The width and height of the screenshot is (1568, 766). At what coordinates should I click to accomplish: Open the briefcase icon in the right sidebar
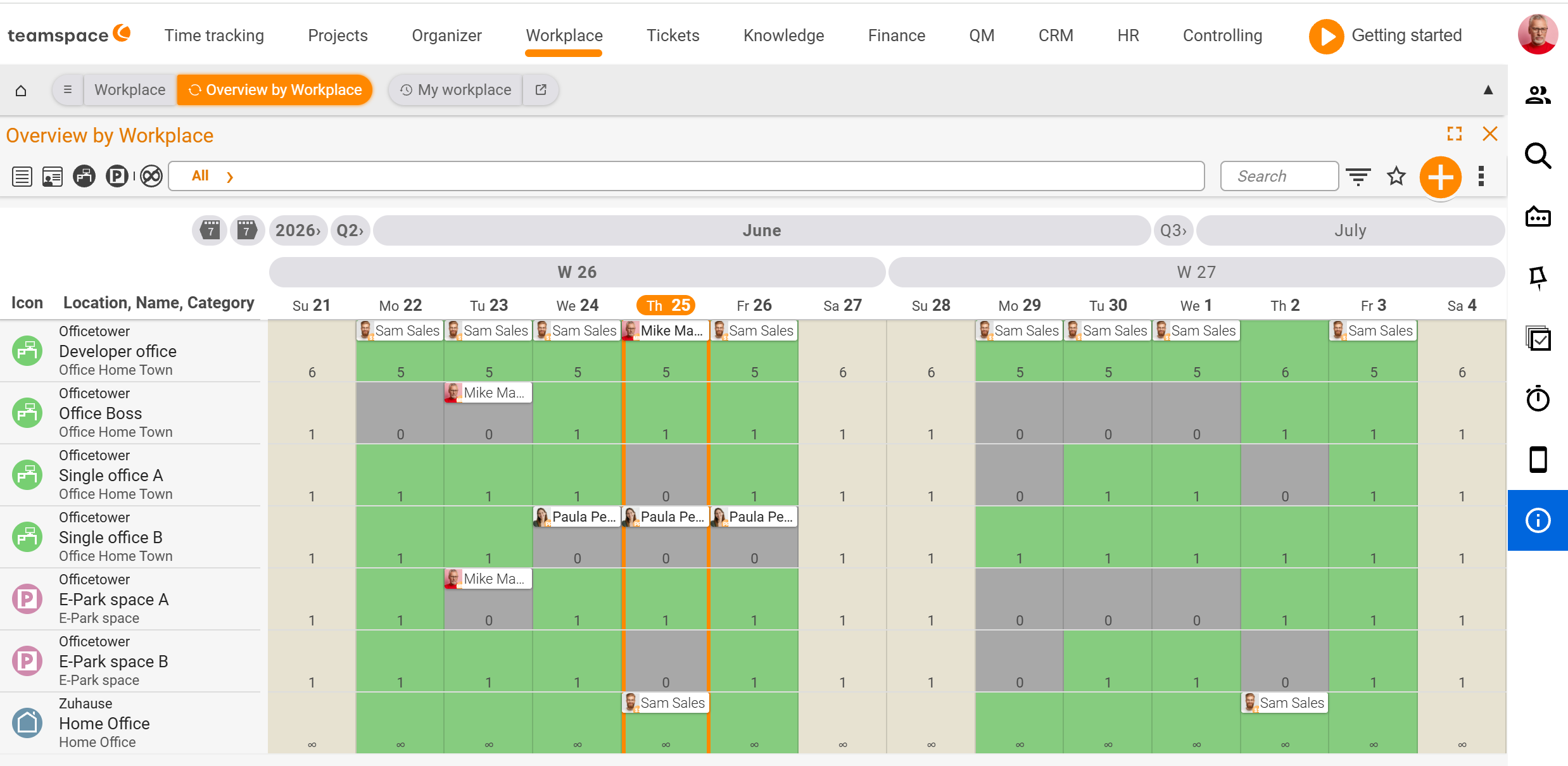pyautogui.click(x=1537, y=217)
